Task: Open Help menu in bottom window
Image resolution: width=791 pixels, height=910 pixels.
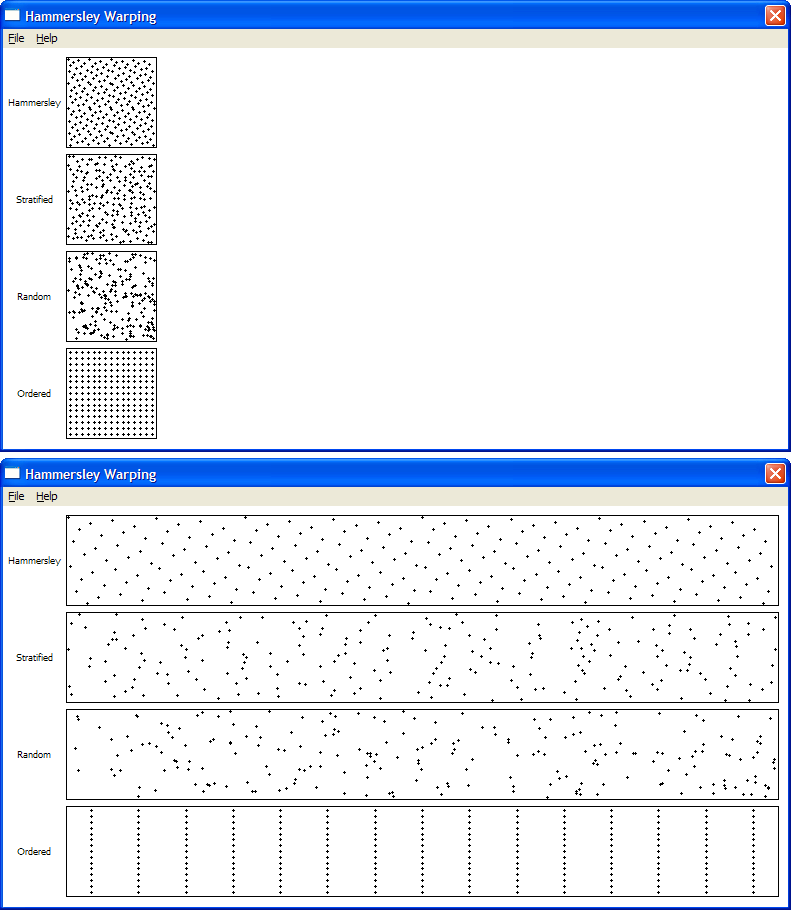Action: (x=46, y=496)
